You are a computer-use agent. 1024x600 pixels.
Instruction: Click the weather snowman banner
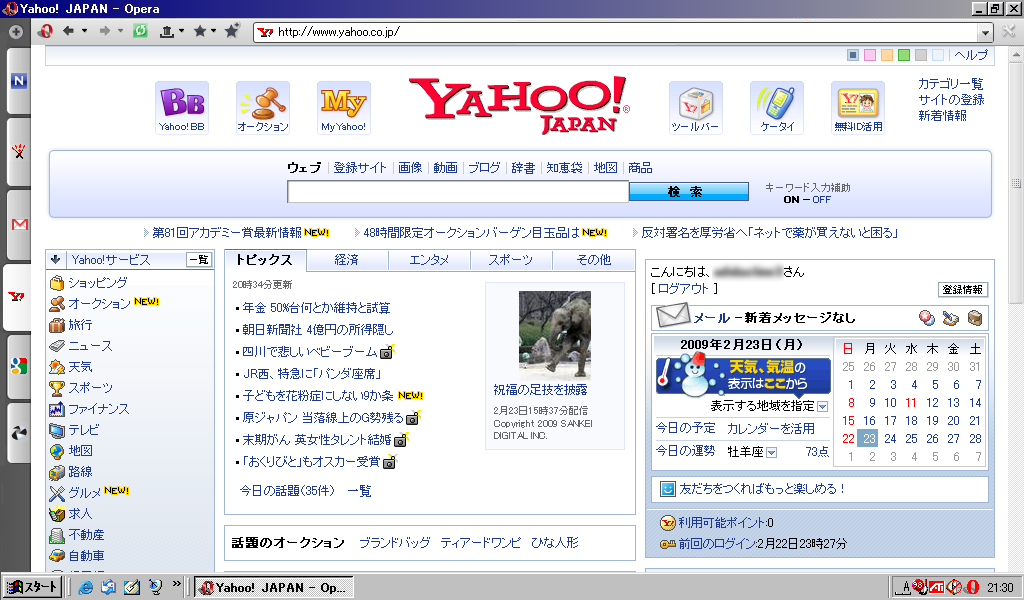point(743,375)
